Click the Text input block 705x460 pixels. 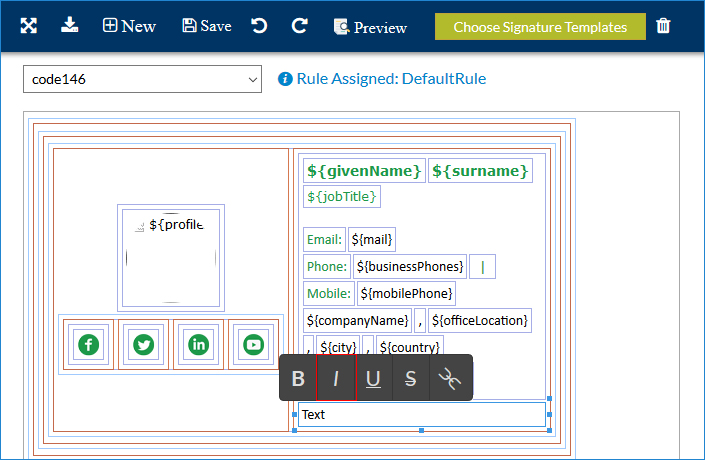click(421, 414)
